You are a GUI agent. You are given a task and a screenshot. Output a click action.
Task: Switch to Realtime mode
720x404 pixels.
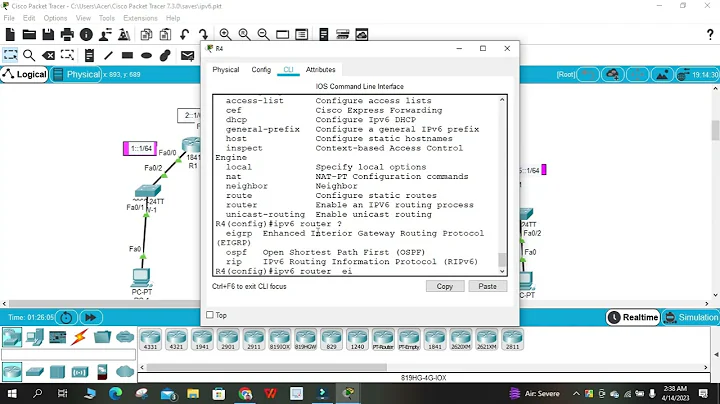tap(633, 317)
